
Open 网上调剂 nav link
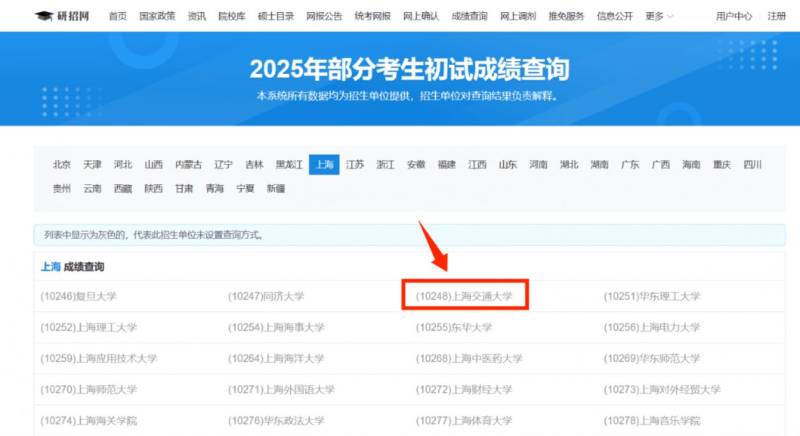click(518, 16)
